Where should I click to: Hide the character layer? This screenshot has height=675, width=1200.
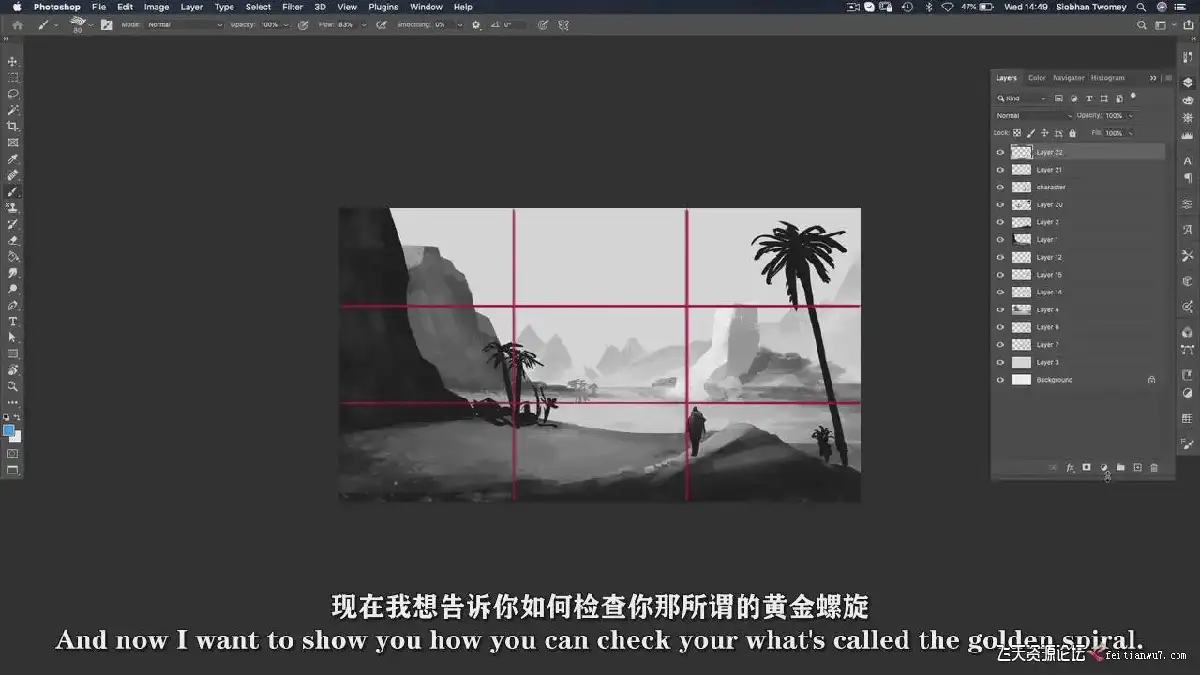[1000, 187]
